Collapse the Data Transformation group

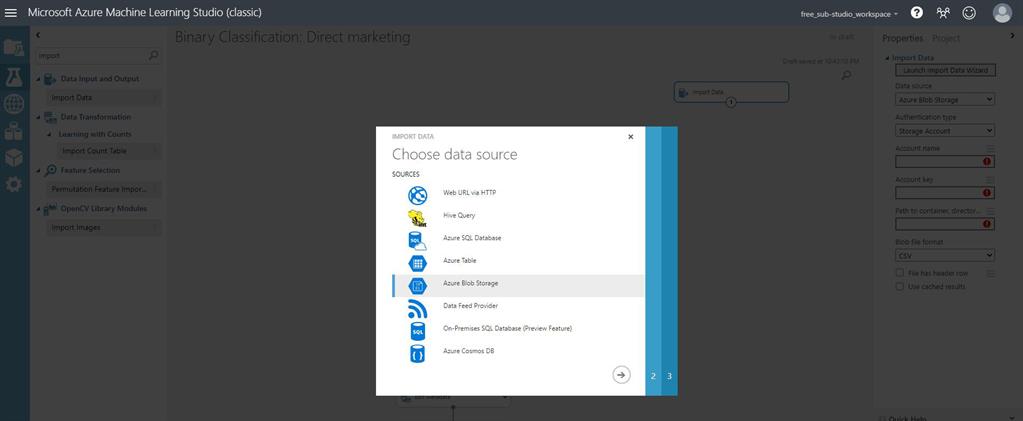click(38, 117)
